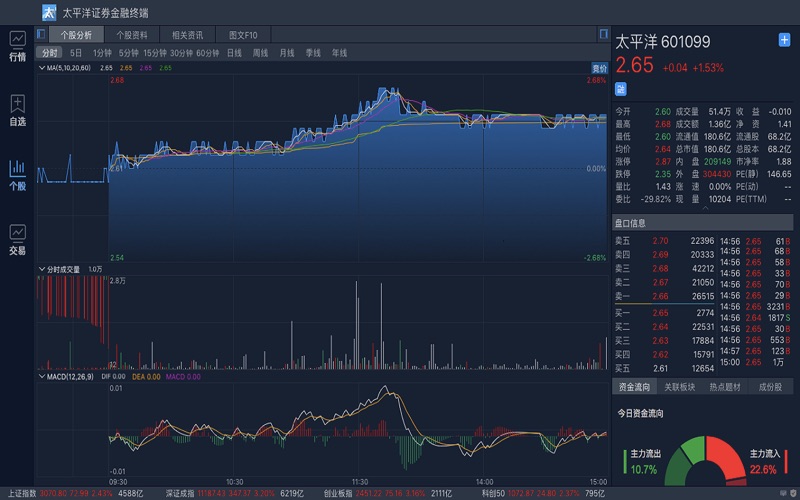Click 买五 price 2.61
The width and height of the screenshot is (800, 500).
tap(660, 368)
